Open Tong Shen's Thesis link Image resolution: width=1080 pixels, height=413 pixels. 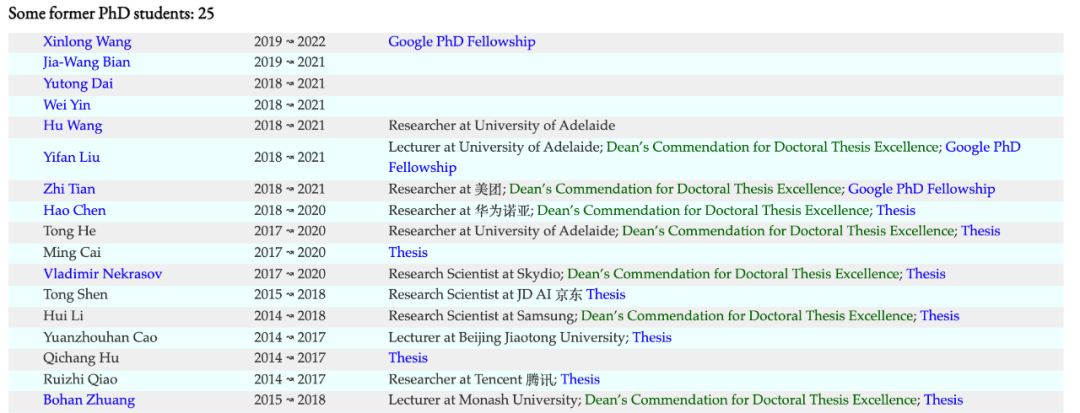(606, 295)
